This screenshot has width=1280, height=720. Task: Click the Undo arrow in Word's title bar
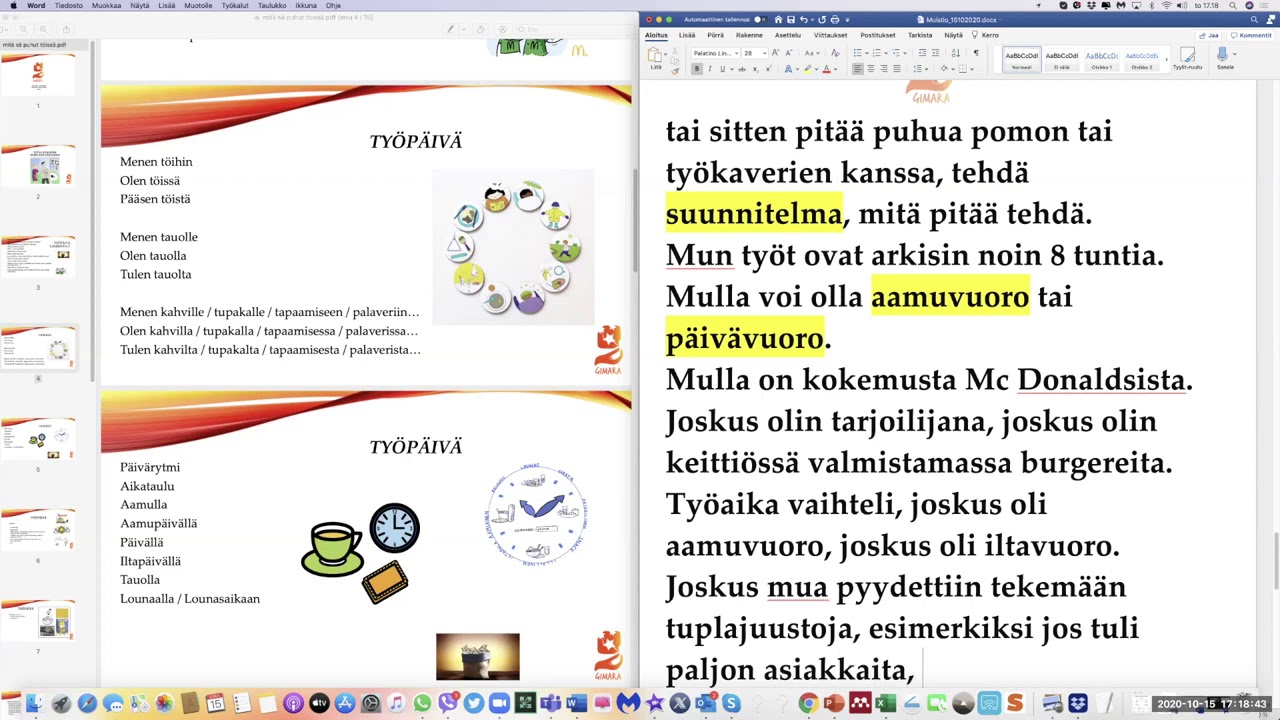click(804, 19)
